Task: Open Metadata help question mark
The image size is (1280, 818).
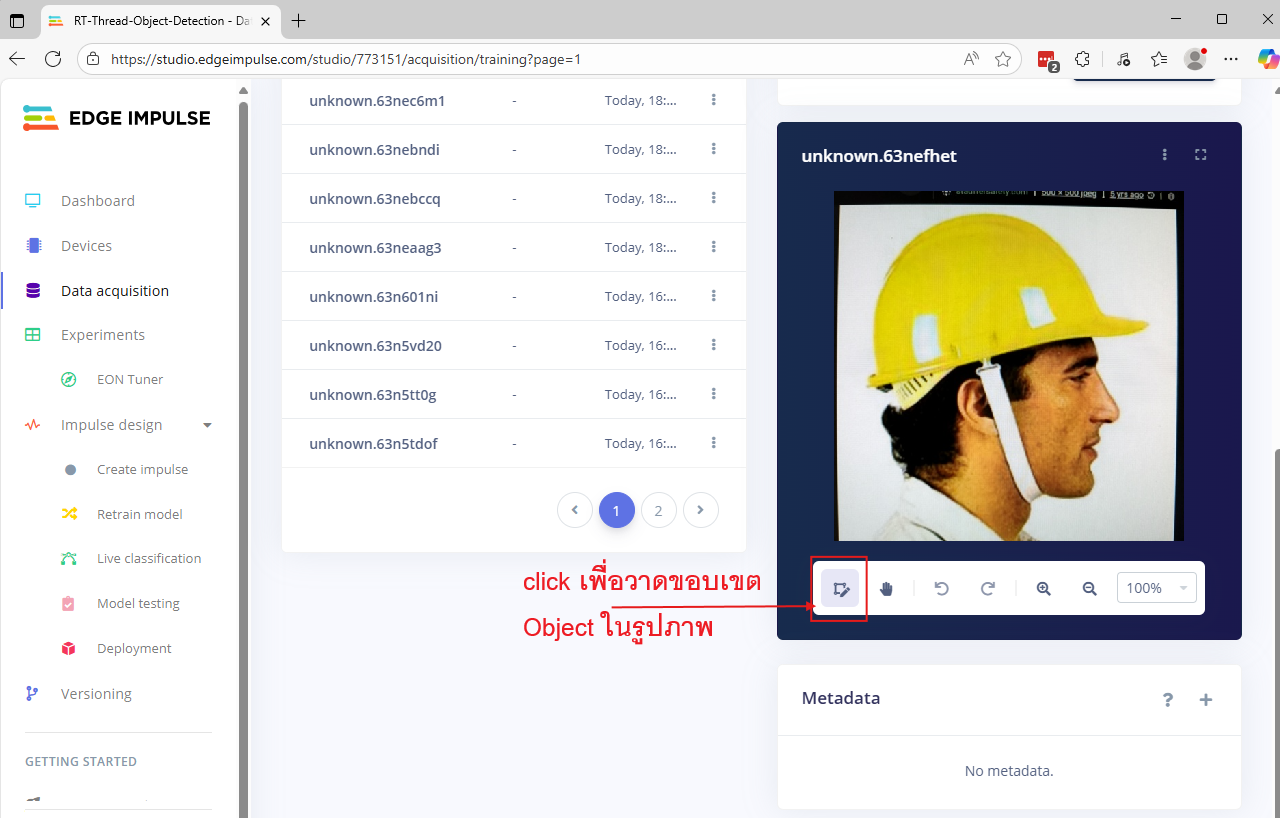Action: (x=1168, y=700)
